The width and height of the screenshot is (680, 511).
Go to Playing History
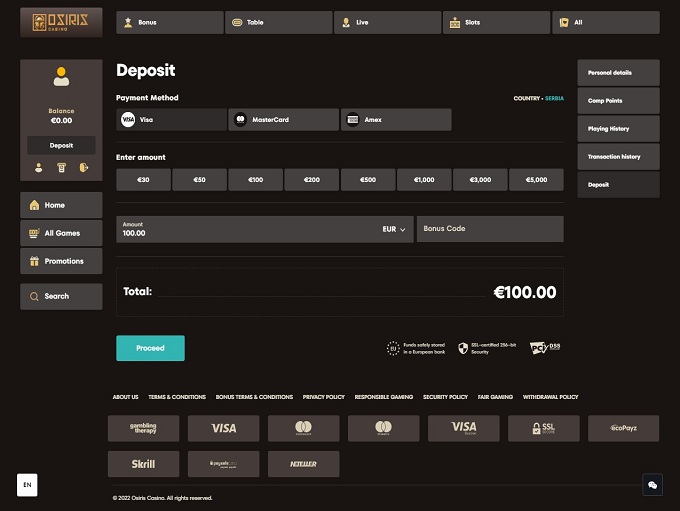click(618, 128)
